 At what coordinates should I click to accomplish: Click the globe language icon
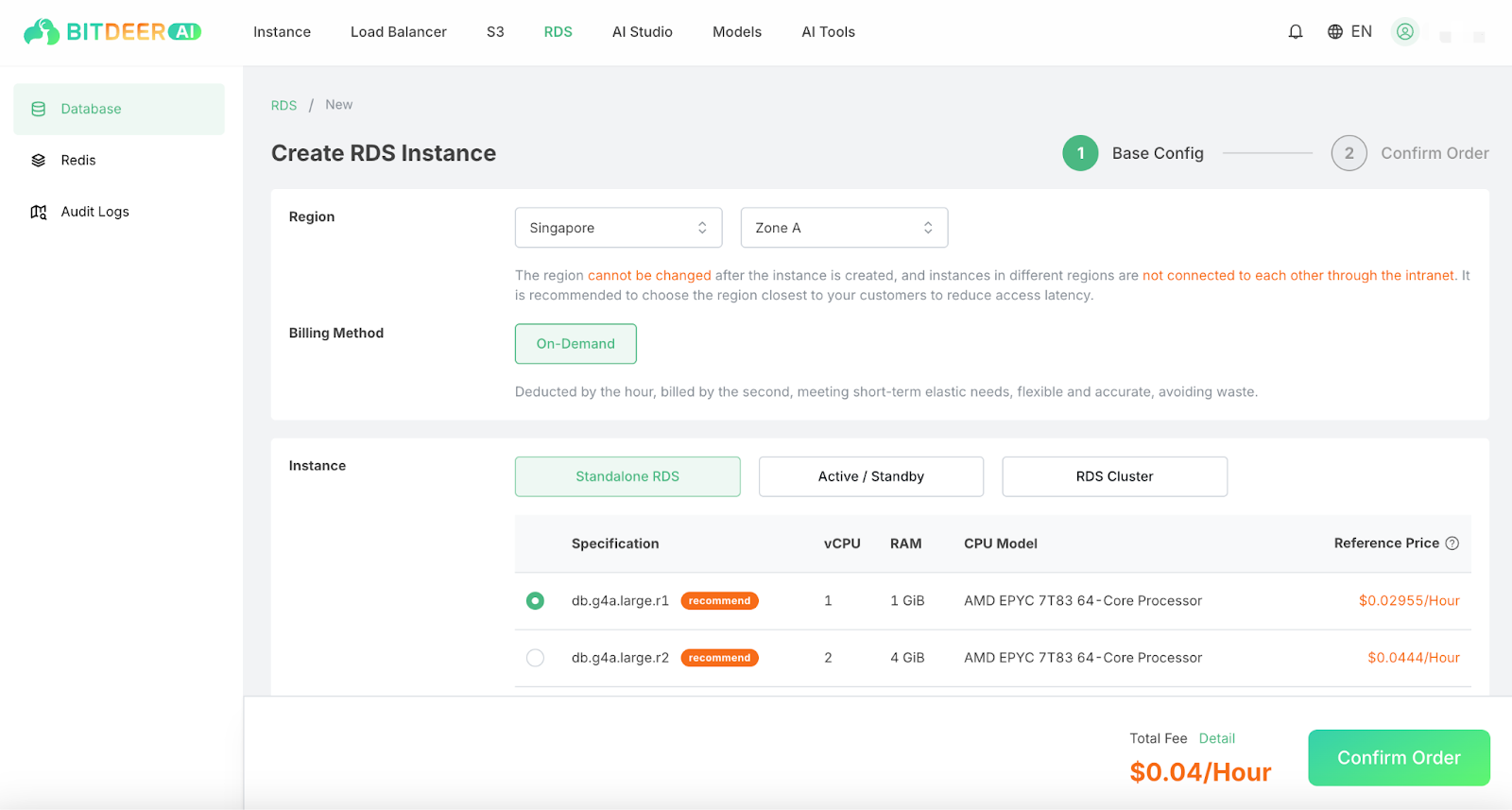[x=1335, y=32]
